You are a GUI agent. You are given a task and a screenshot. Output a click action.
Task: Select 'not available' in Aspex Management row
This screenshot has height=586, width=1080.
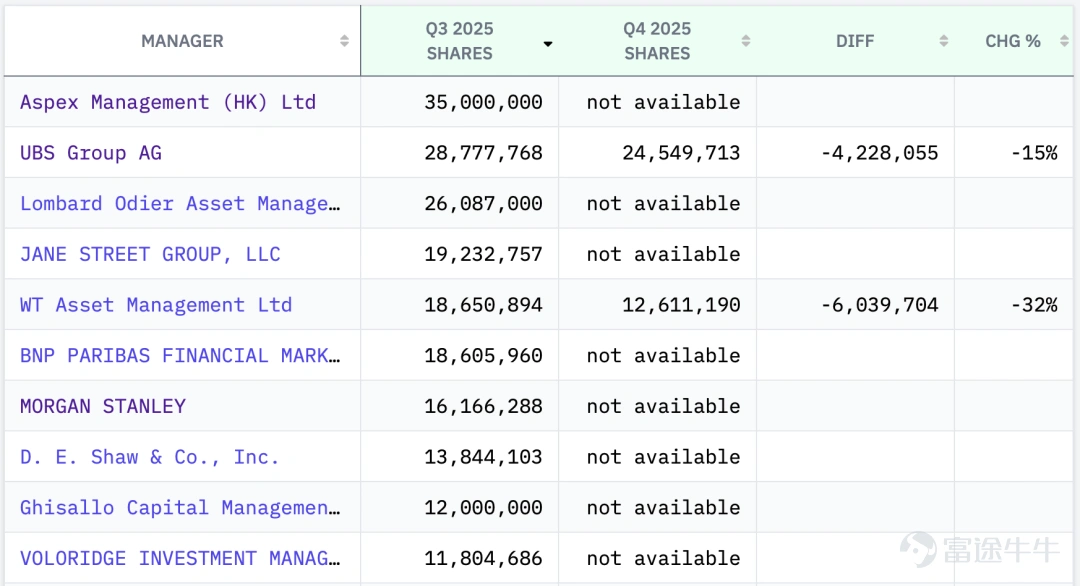[x=663, y=103]
